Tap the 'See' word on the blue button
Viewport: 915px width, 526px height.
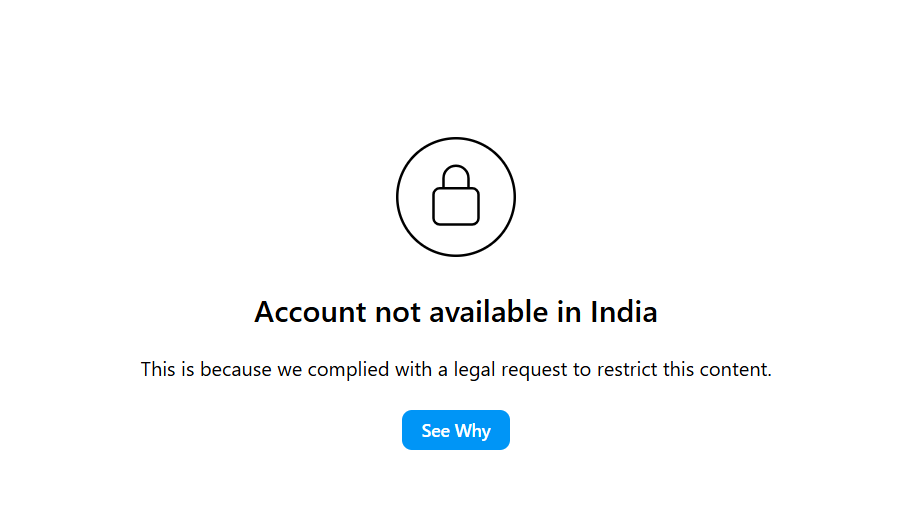(x=435, y=431)
